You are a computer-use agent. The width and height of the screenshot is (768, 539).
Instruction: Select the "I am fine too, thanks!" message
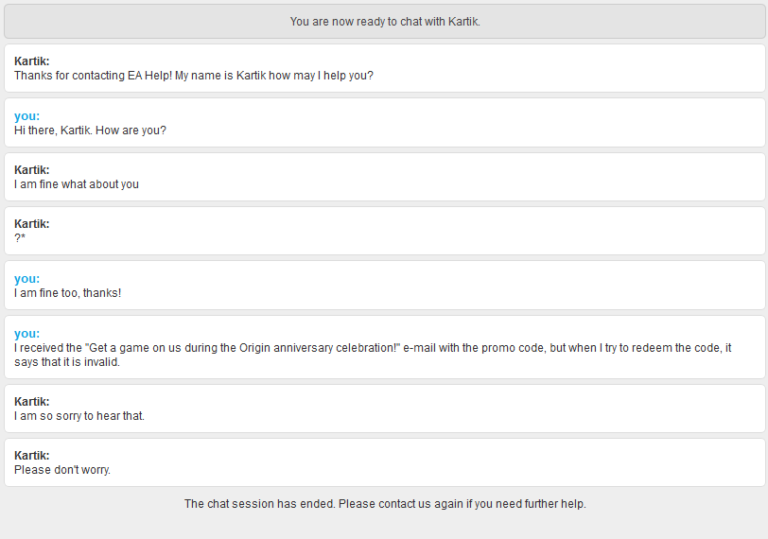coord(67,293)
